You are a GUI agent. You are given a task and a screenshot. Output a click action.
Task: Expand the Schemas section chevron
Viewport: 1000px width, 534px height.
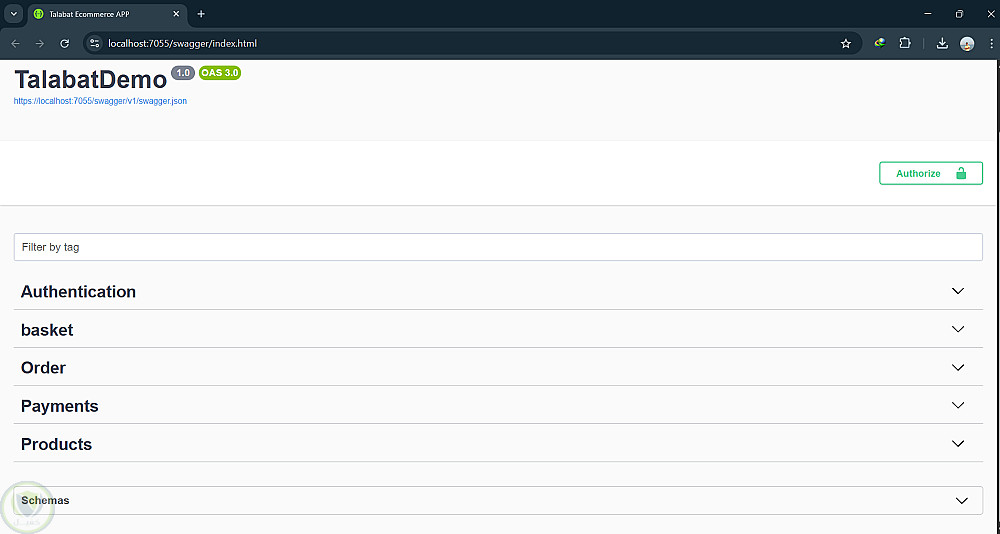click(962, 501)
